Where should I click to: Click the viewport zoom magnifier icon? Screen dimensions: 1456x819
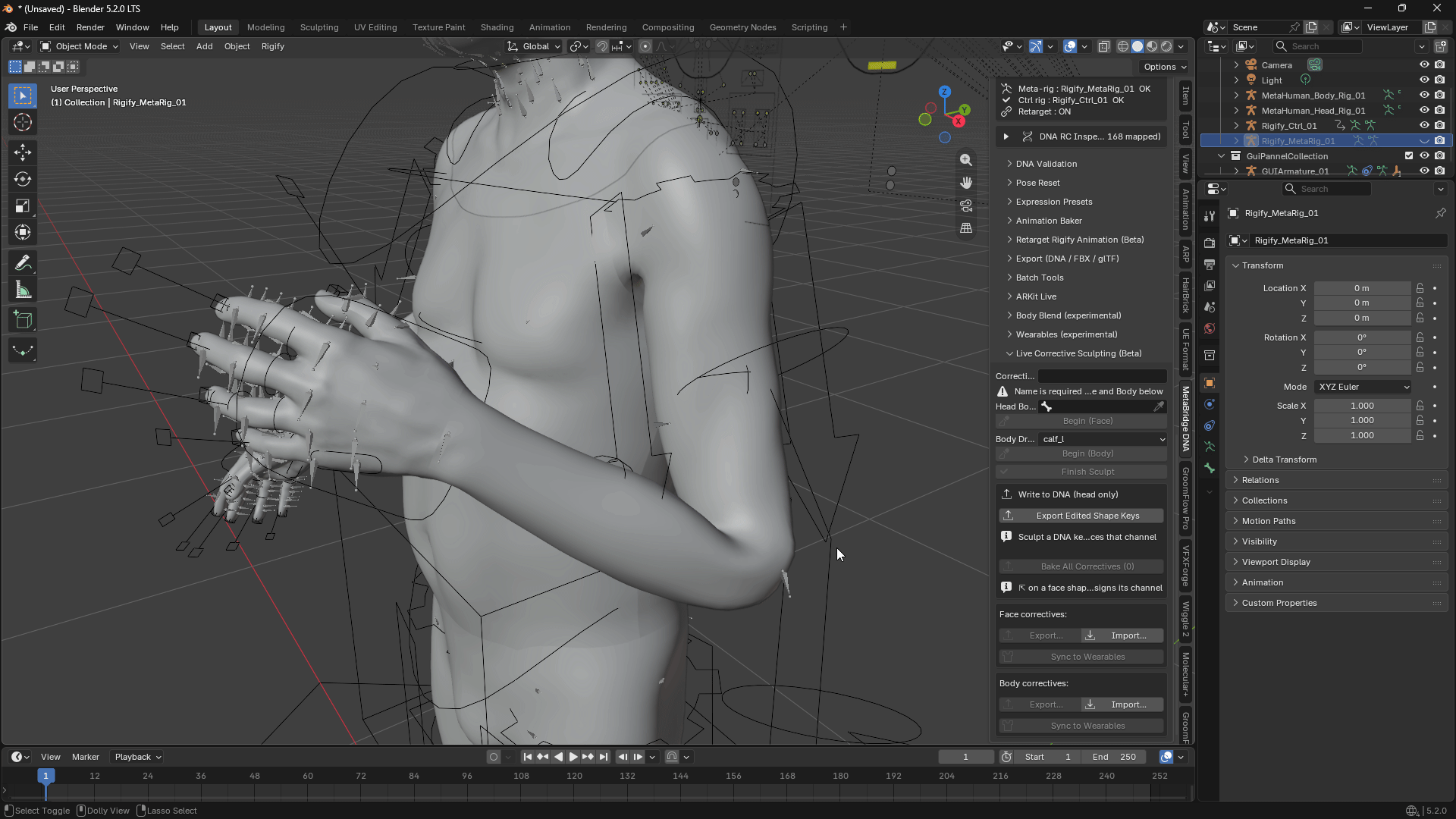(x=966, y=160)
